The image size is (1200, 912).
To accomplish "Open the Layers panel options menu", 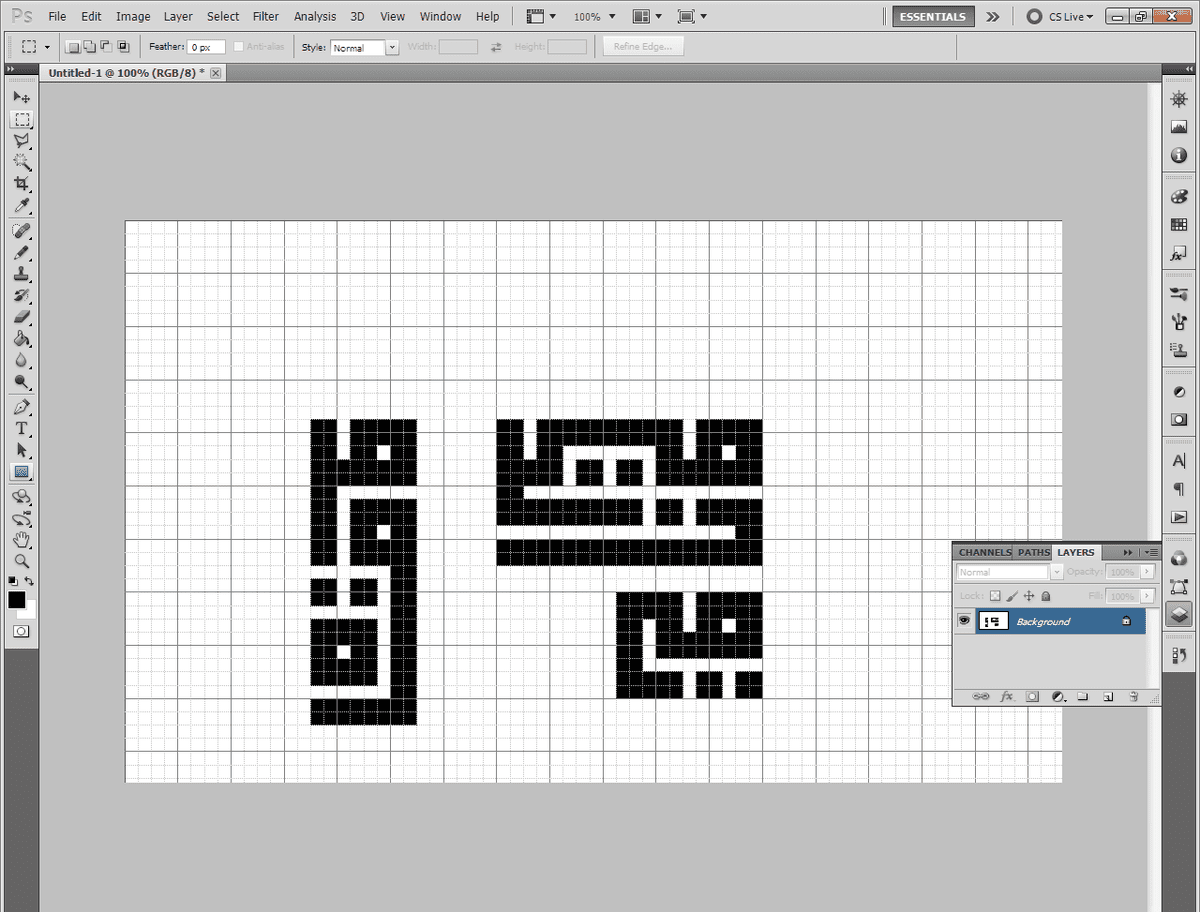I will point(1151,552).
